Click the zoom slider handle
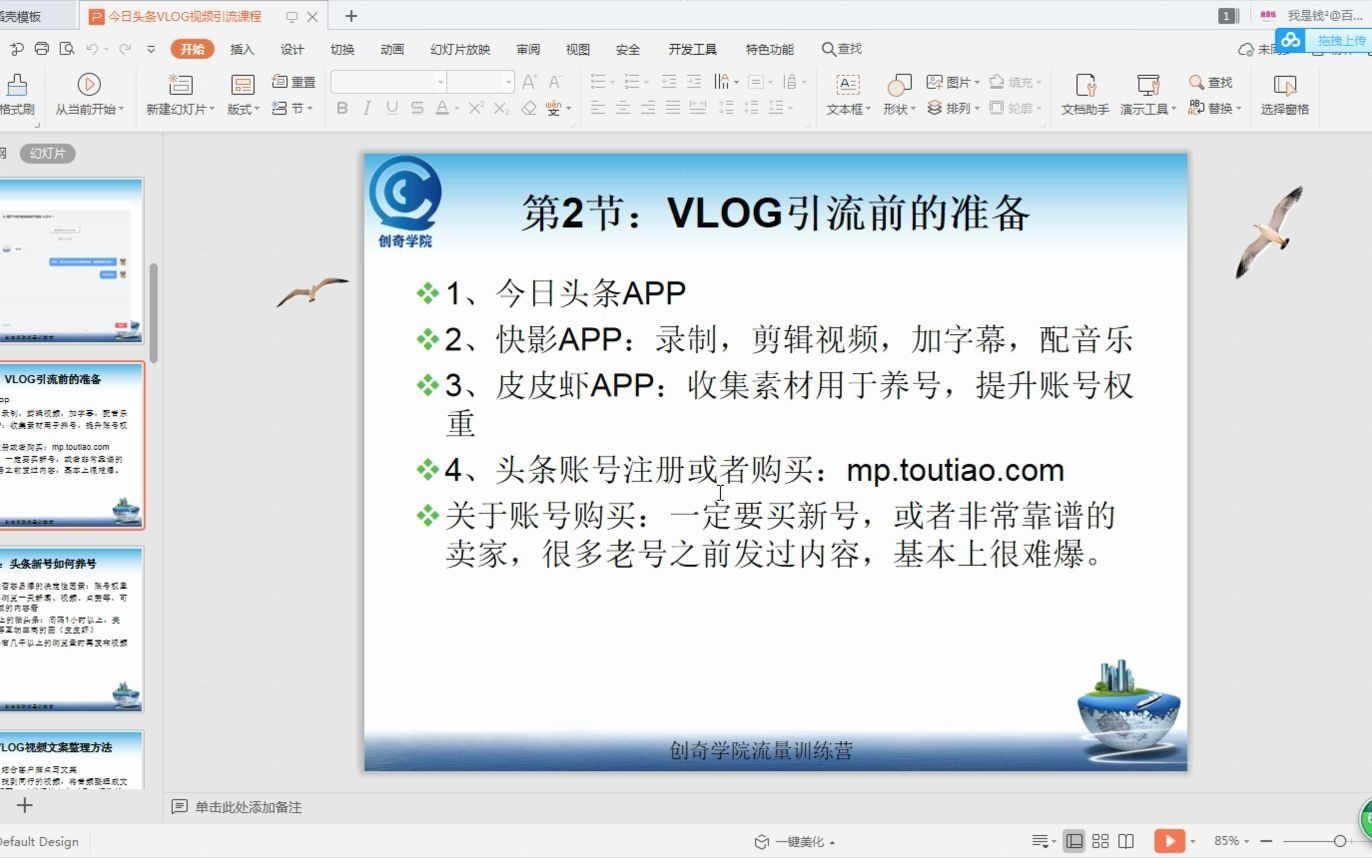 click(x=1340, y=841)
